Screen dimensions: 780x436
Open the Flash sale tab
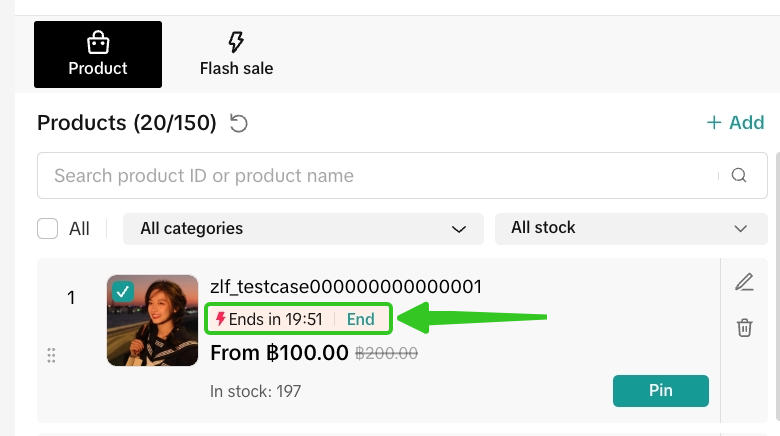tap(236, 54)
